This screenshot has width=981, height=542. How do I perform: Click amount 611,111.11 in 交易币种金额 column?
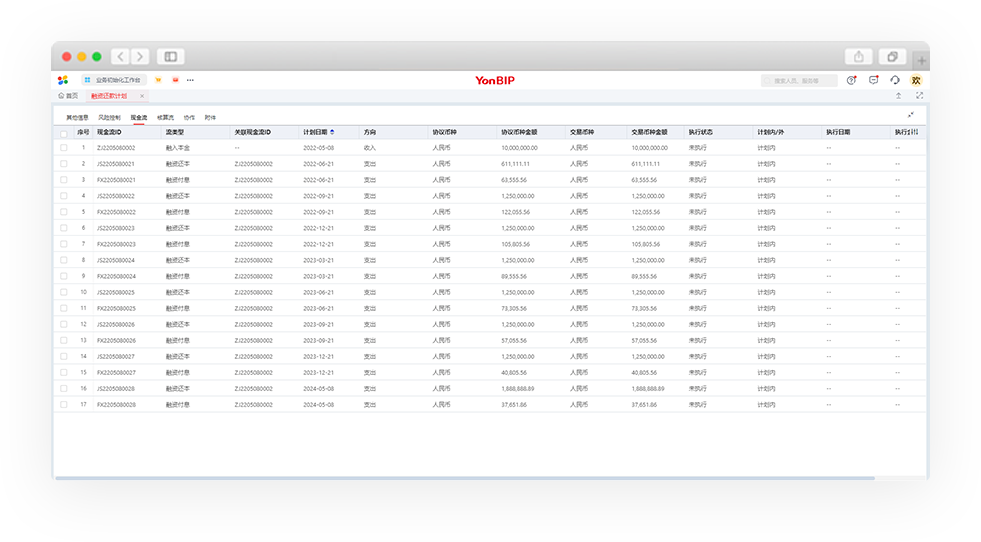point(646,164)
